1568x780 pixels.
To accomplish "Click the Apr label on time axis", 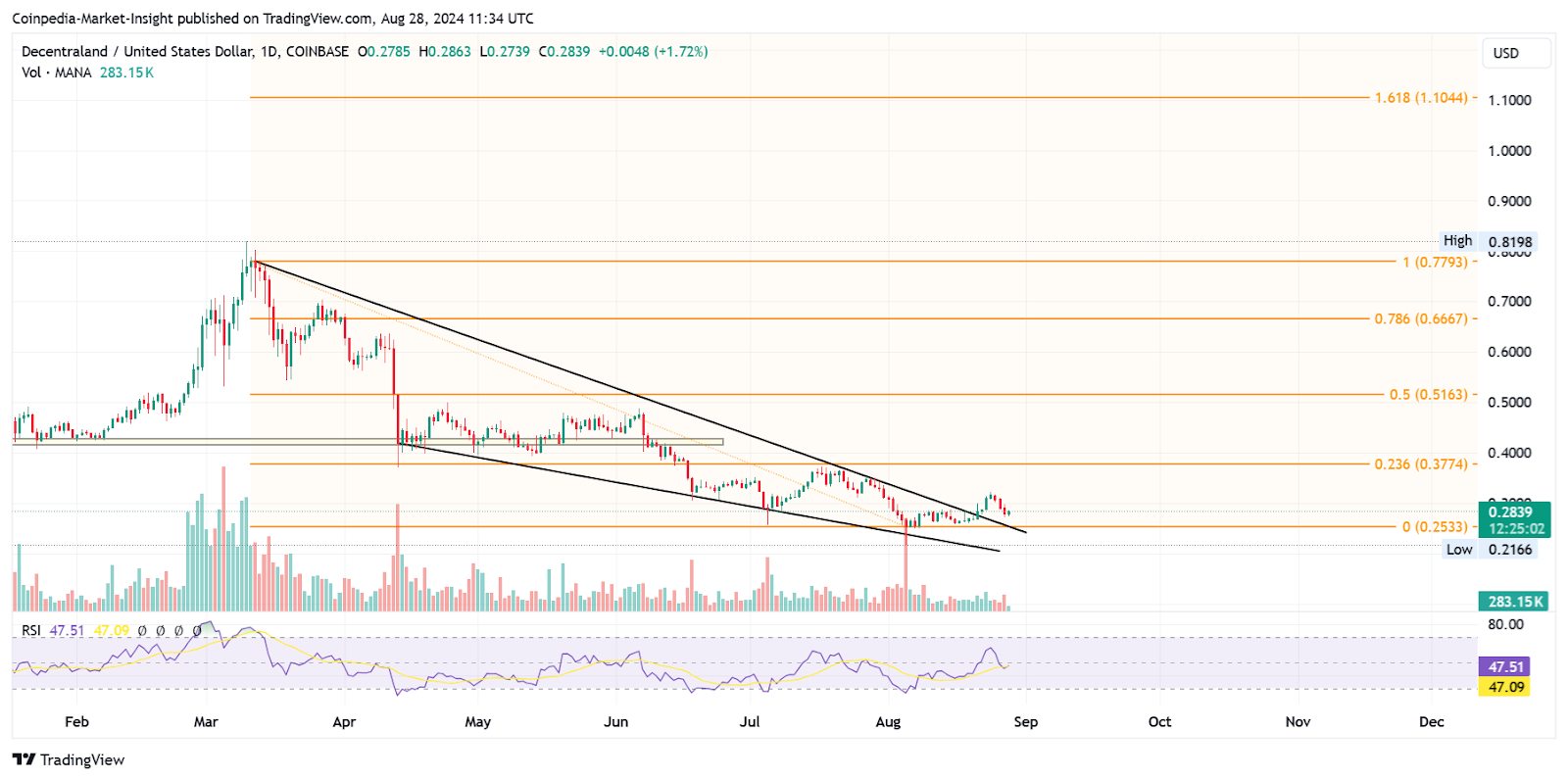I will pos(344,722).
